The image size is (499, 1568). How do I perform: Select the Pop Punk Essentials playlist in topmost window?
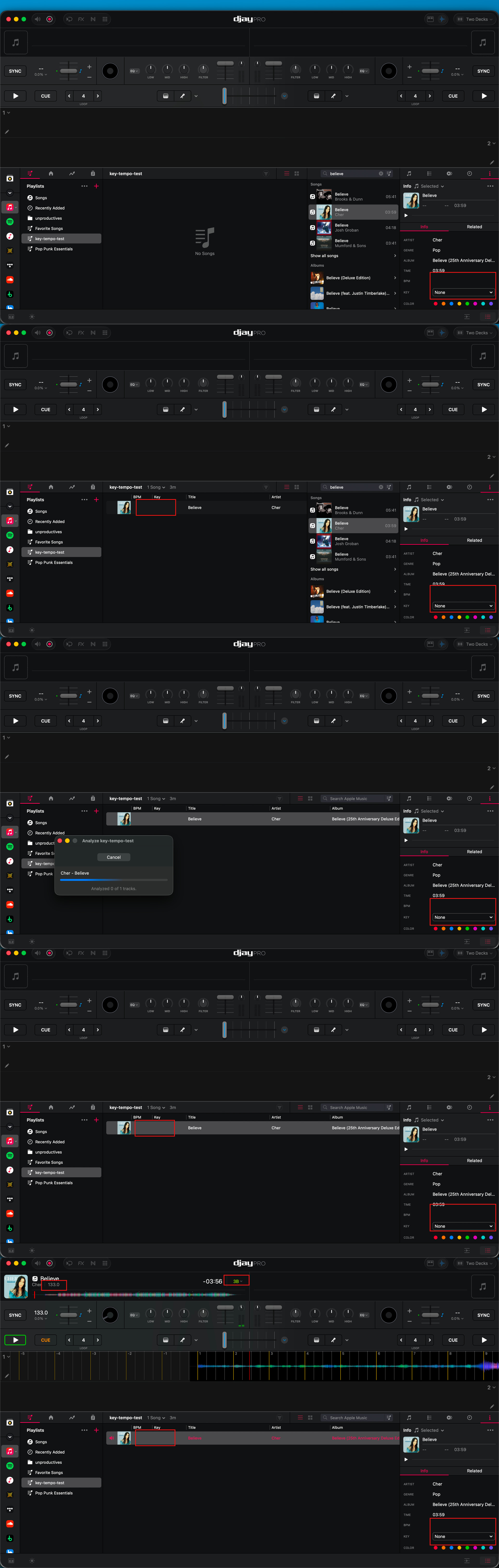click(x=54, y=249)
